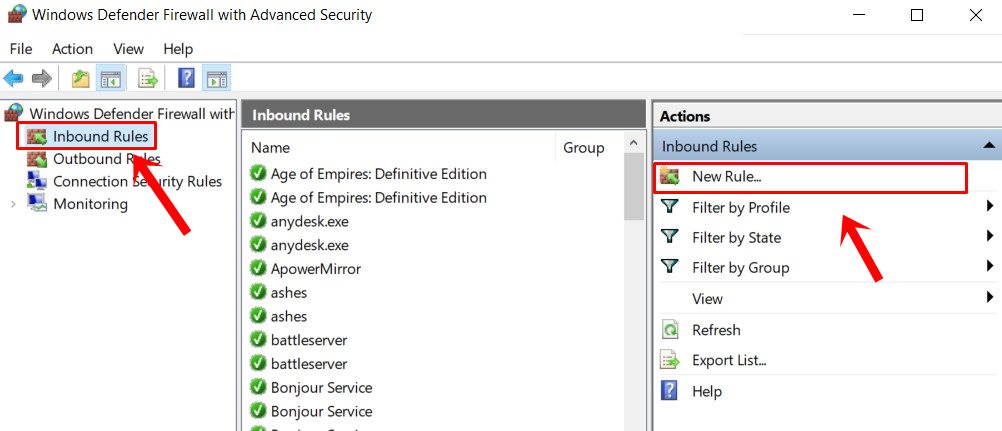The height and width of the screenshot is (431, 1002).
Task: Click the Export List icon in Actions pane
Action: point(670,360)
